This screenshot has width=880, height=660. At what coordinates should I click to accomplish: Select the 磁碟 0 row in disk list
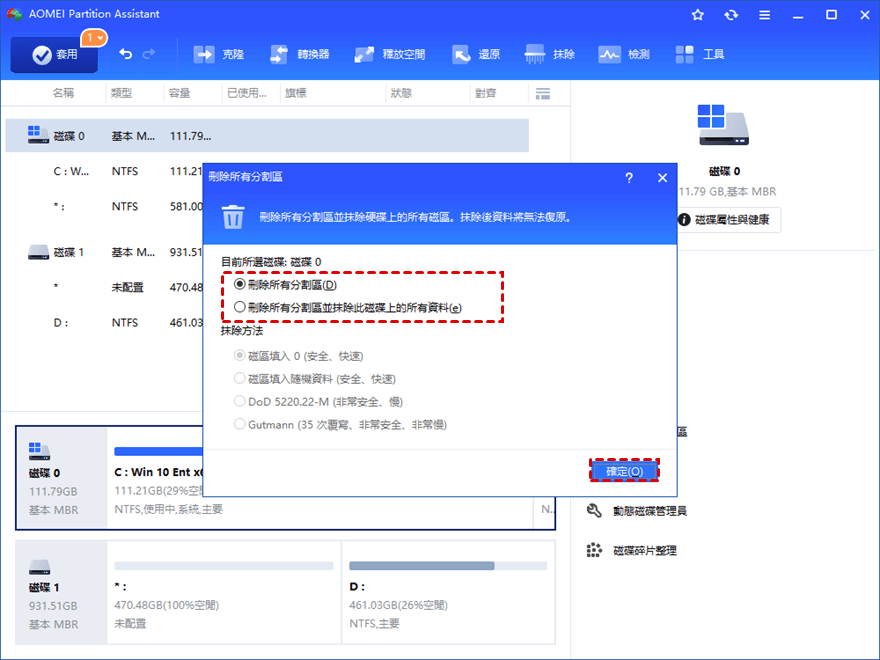point(267,136)
